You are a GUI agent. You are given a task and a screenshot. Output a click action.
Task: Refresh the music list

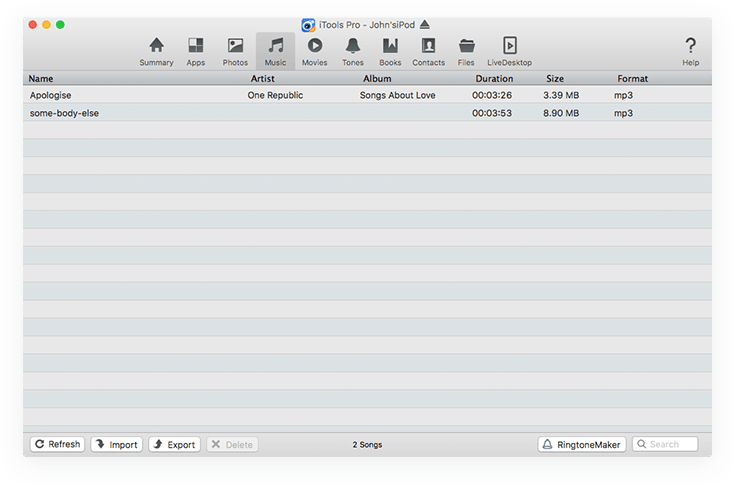point(58,444)
